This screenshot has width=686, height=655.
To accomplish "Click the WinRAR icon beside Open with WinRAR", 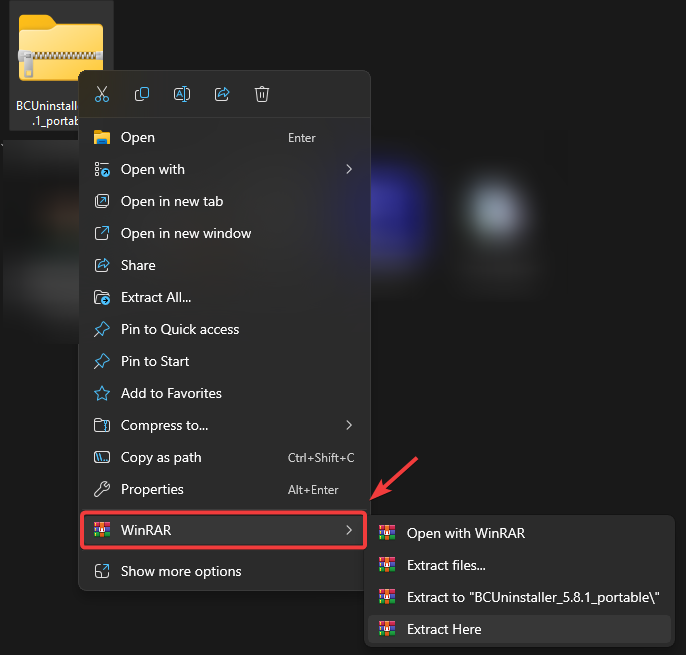I will [387, 533].
